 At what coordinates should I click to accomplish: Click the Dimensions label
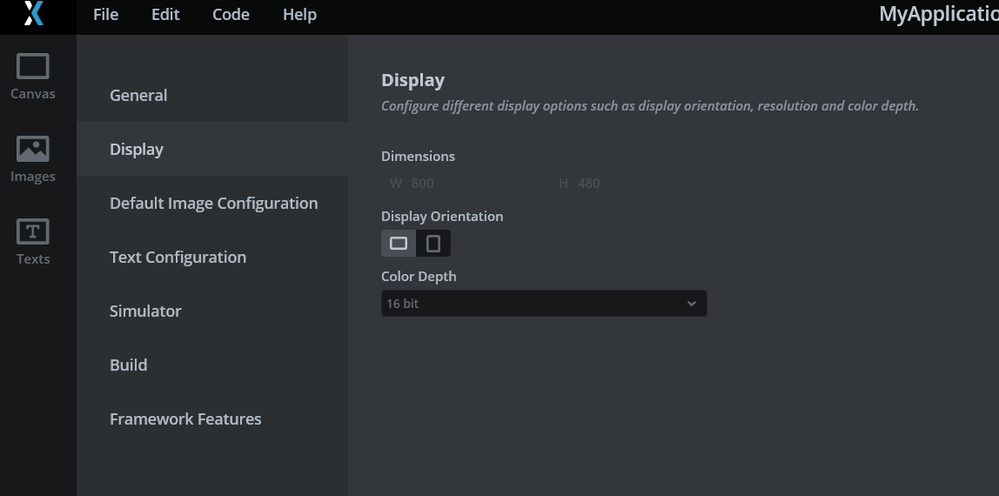(418, 156)
